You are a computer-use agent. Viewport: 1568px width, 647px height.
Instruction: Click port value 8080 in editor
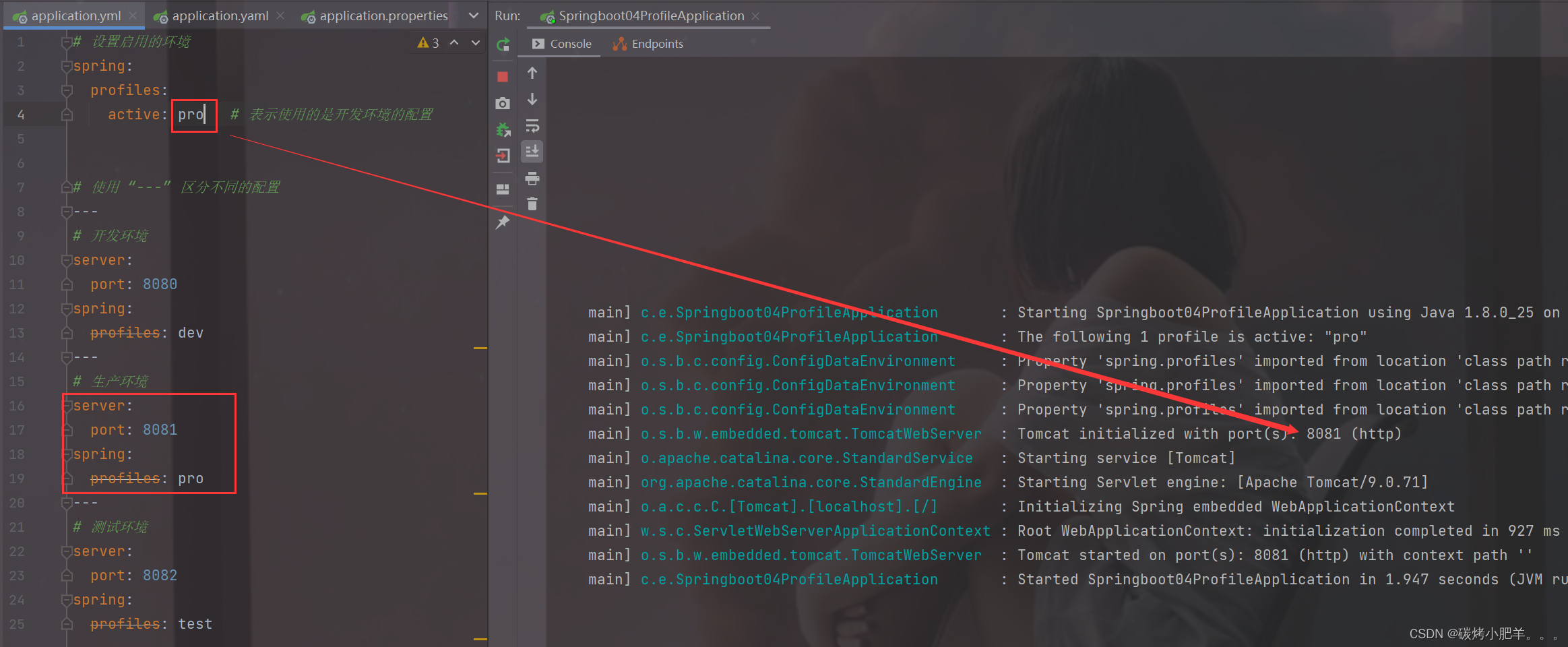(x=160, y=284)
